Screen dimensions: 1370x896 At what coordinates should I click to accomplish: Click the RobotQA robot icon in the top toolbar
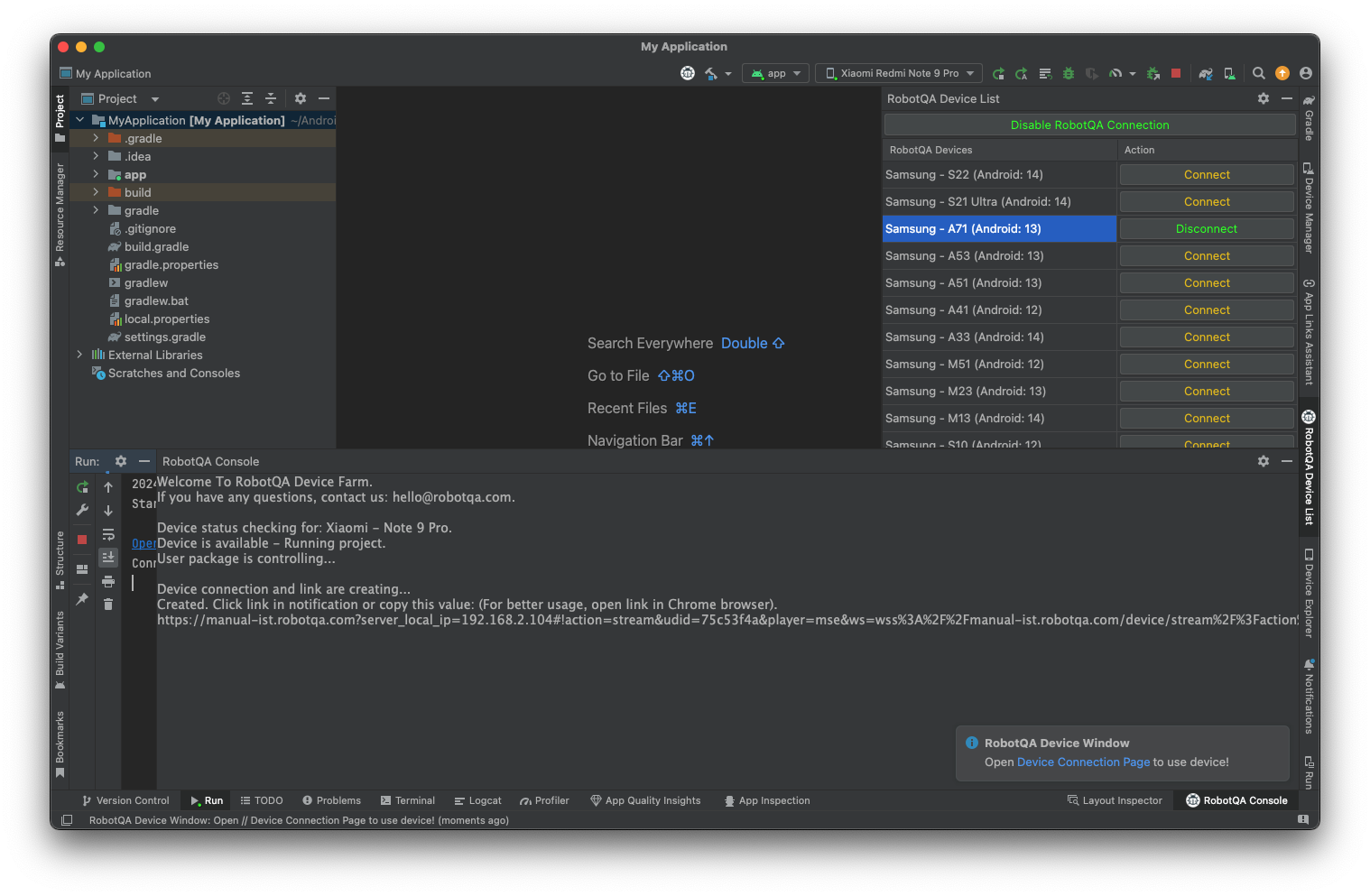pyautogui.click(x=688, y=74)
